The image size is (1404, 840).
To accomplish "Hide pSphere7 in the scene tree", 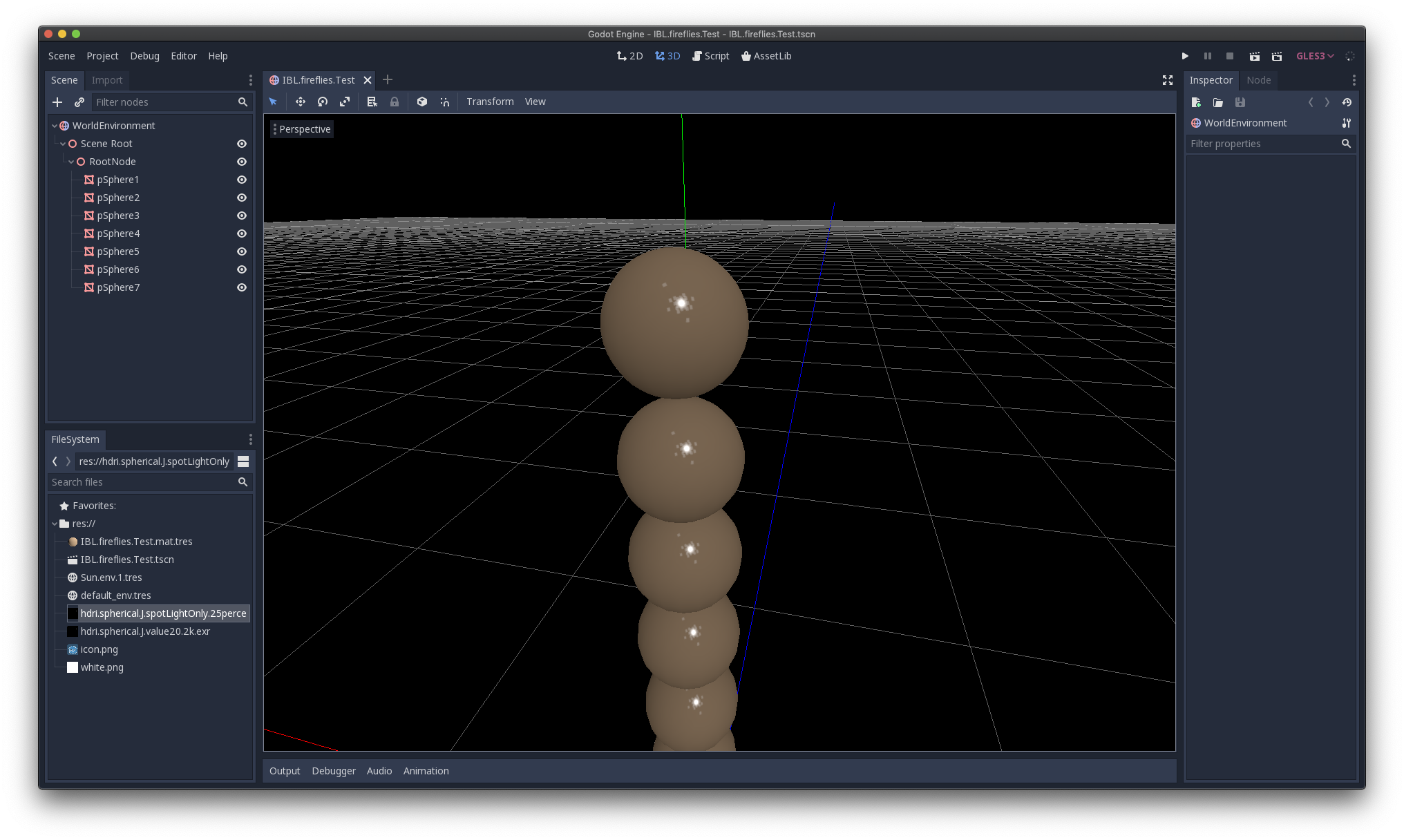I will click(241, 287).
